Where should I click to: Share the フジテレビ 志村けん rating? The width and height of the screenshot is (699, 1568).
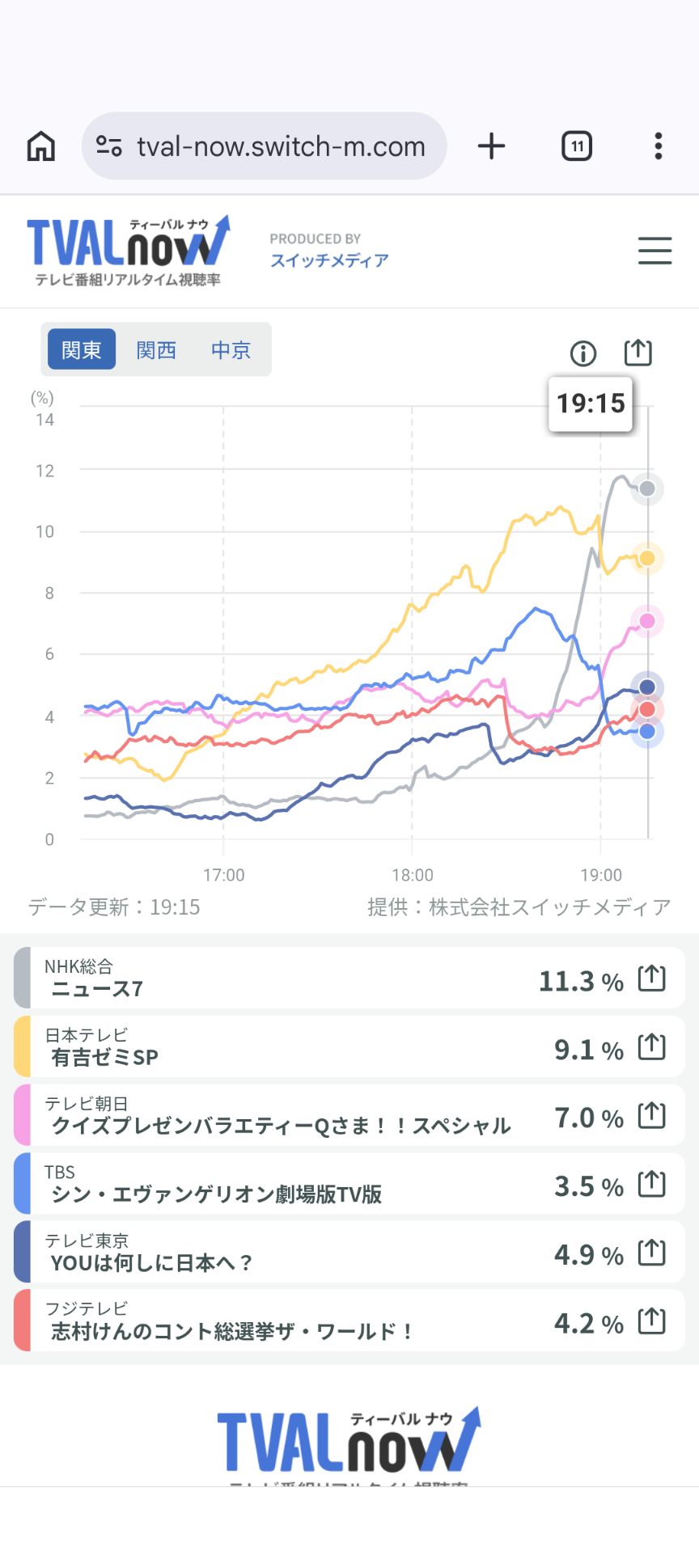651,1321
